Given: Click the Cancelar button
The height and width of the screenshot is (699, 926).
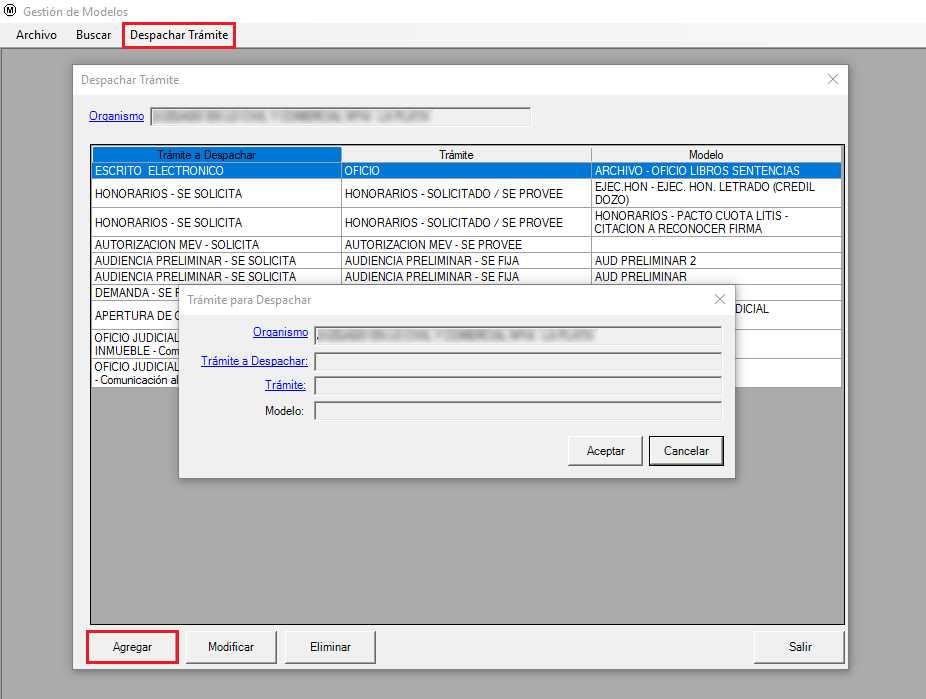Looking at the screenshot, I should pyautogui.click(x=686, y=451).
